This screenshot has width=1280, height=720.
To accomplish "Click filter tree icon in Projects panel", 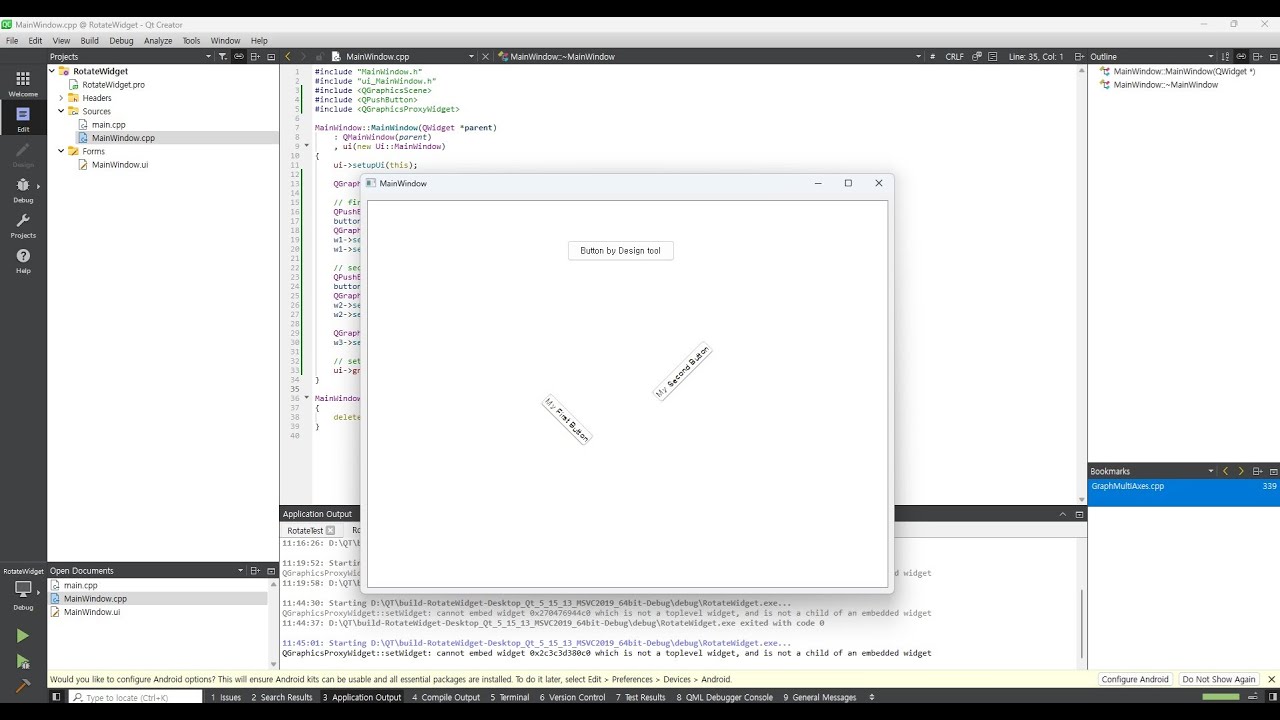I will coord(222,57).
